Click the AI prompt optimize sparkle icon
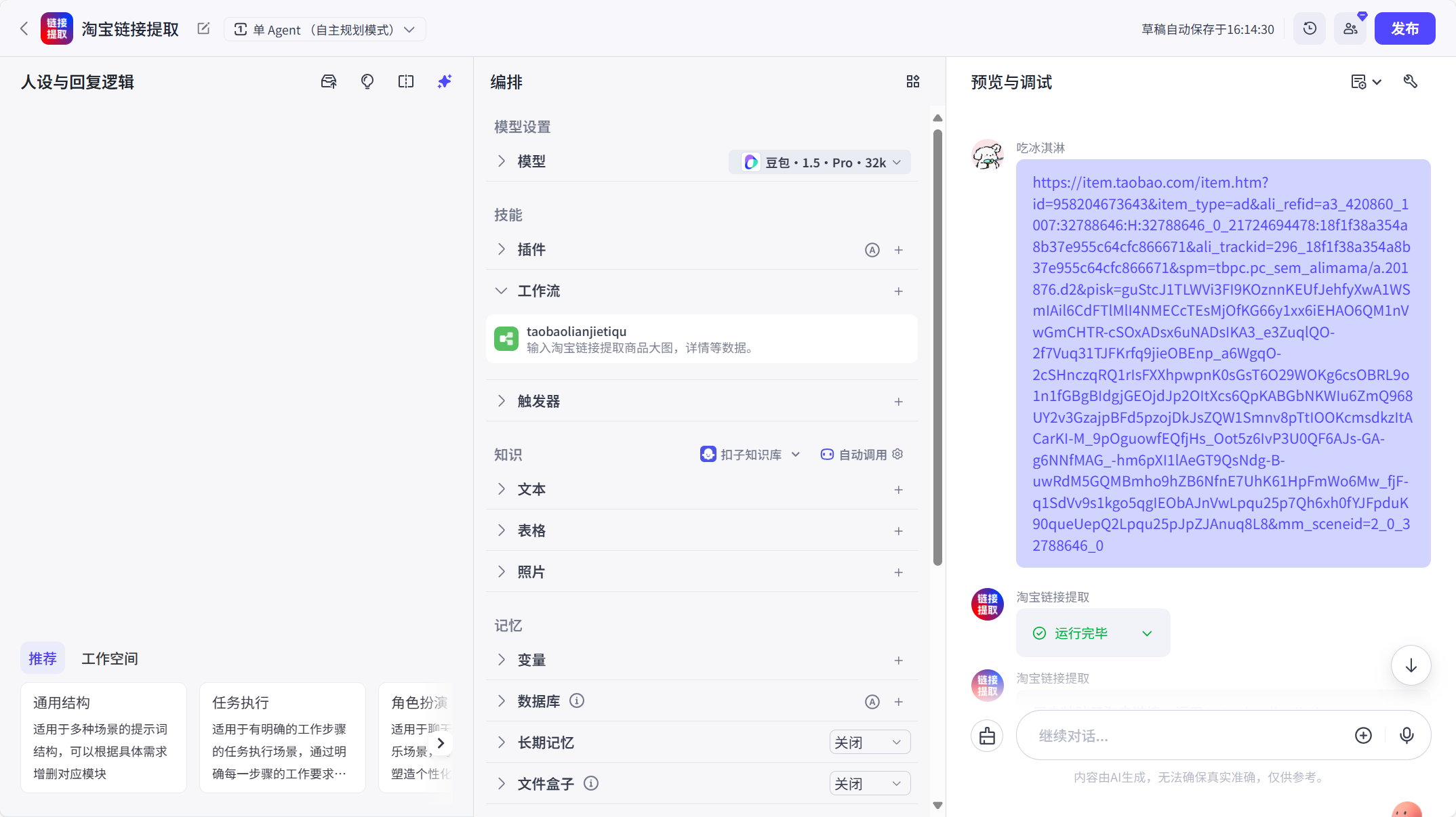 click(444, 81)
